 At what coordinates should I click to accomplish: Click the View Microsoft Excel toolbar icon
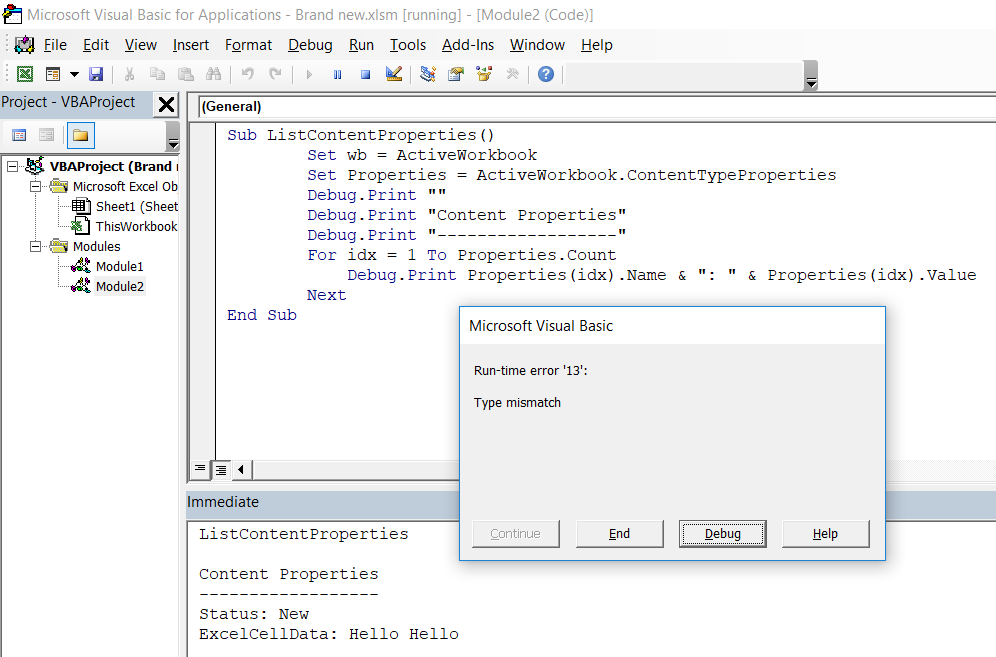tap(25, 74)
